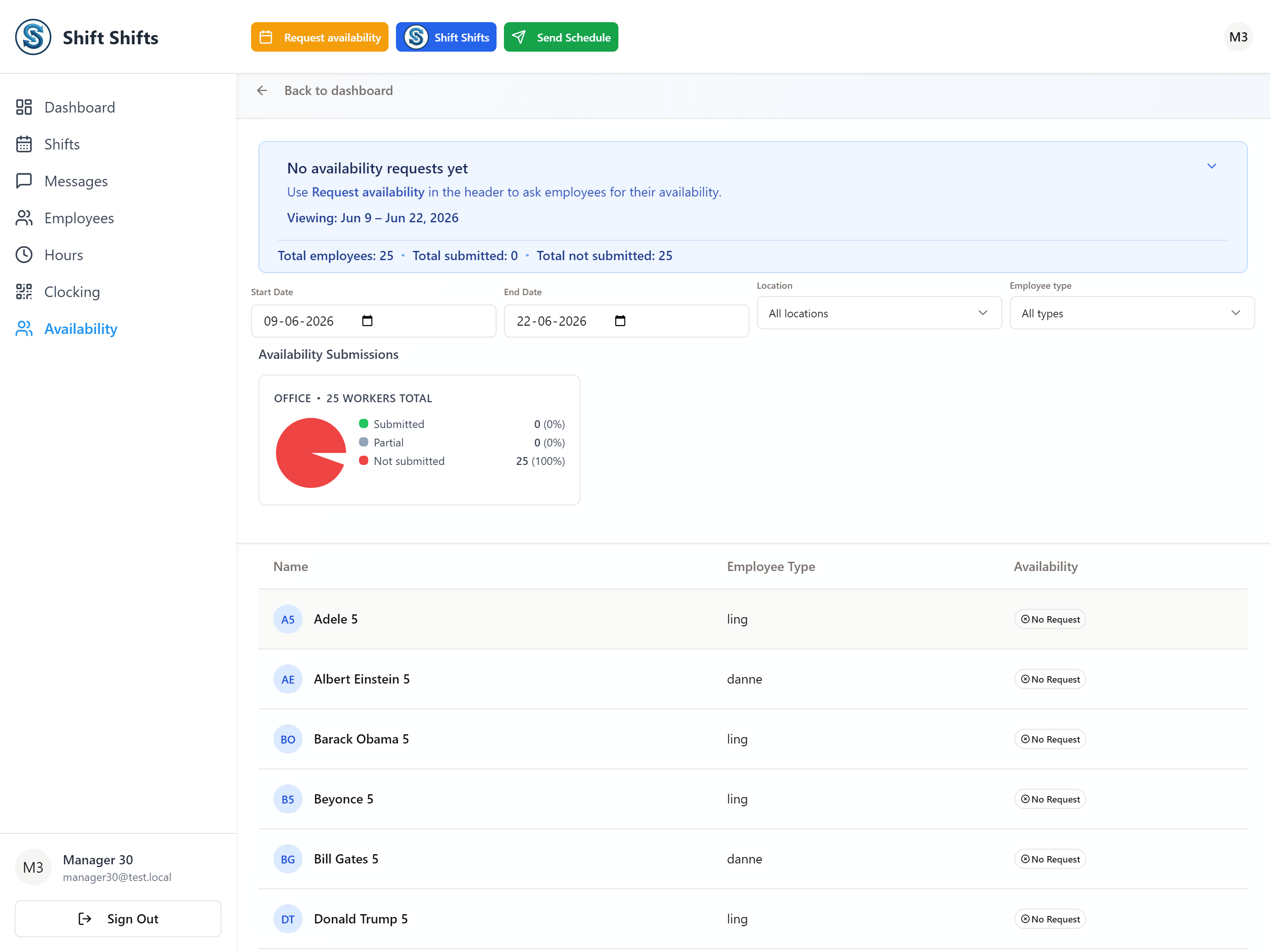This screenshot has width=1270, height=952.
Task: Open the Dashboard sidebar item
Action: [79, 107]
